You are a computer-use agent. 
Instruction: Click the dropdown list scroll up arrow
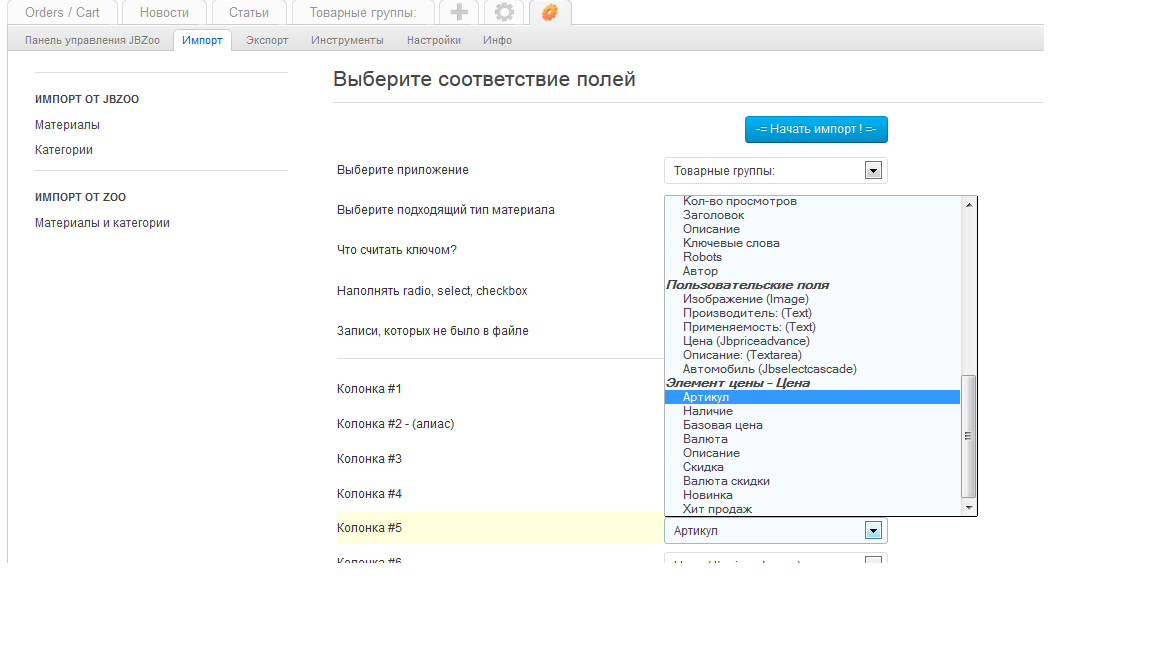coord(968,203)
